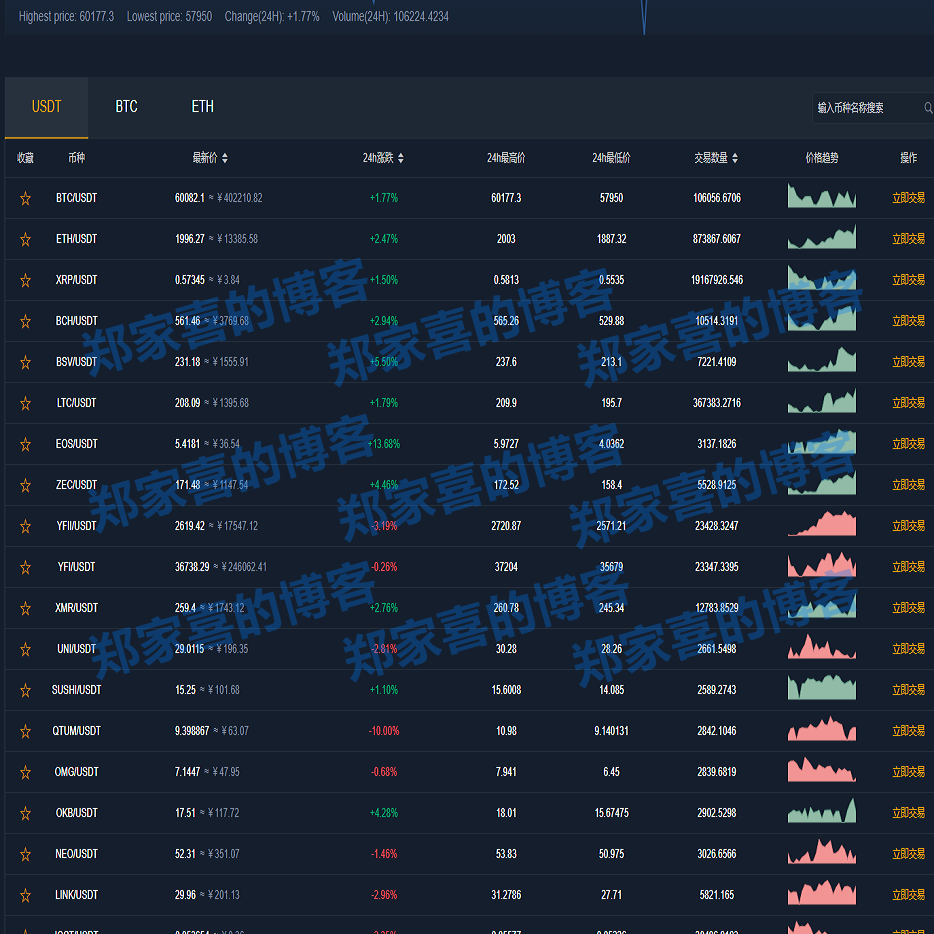Click the star icon beside ETH/USDT
The image size is (934, 934).
[x=25, y=239]
